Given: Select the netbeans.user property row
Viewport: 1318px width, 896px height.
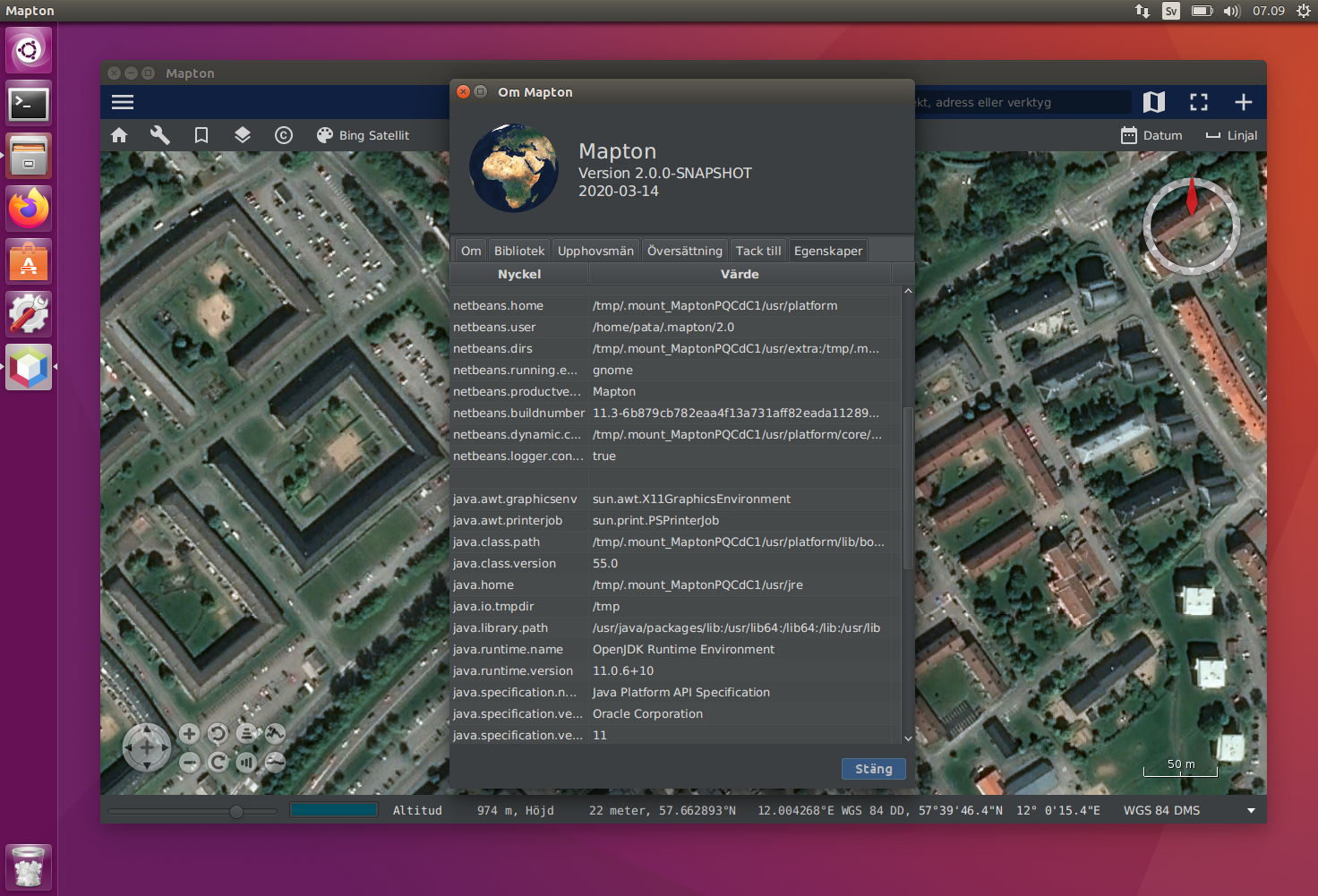Looking at the screenshot, I should click(675, 327).
